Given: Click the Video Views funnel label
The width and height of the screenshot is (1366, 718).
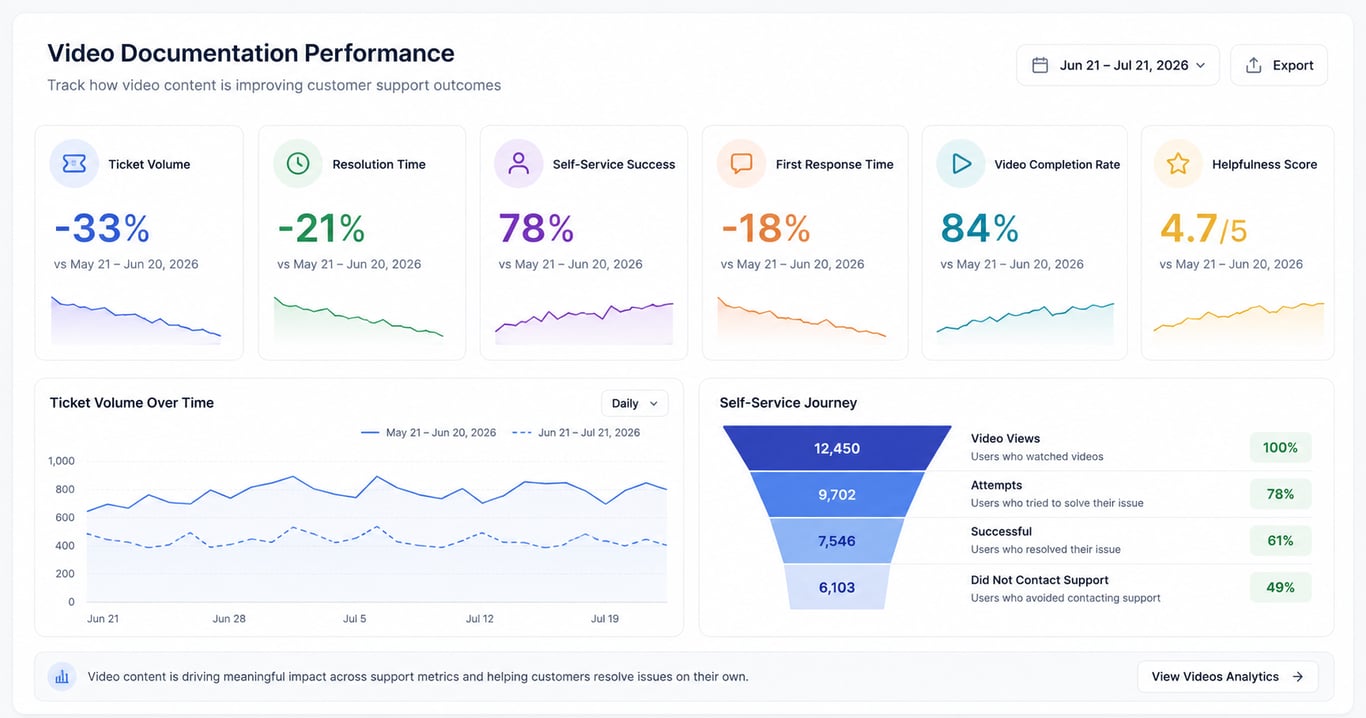Looking at the screenshot, I should coord(1005,439).
